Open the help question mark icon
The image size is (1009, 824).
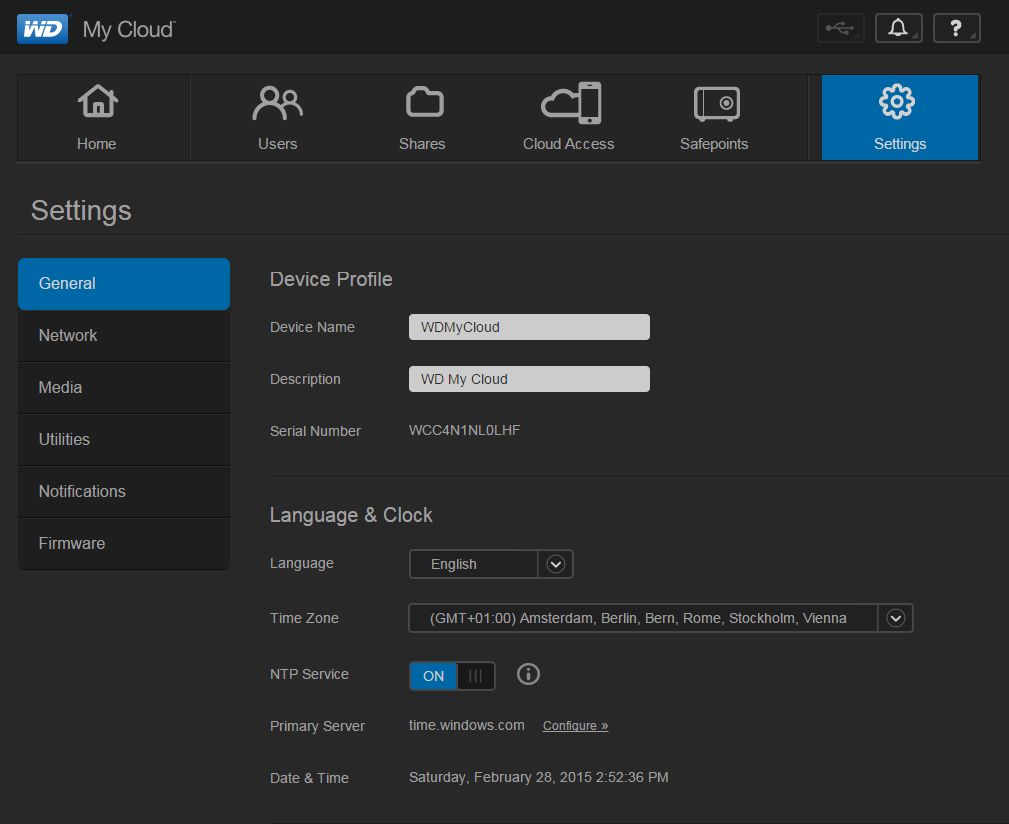point(956,28)
